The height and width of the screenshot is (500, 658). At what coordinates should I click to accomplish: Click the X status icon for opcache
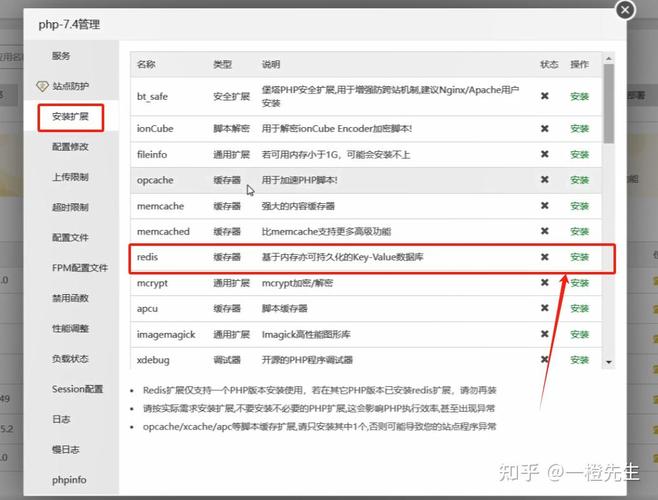tap(545, 180)
